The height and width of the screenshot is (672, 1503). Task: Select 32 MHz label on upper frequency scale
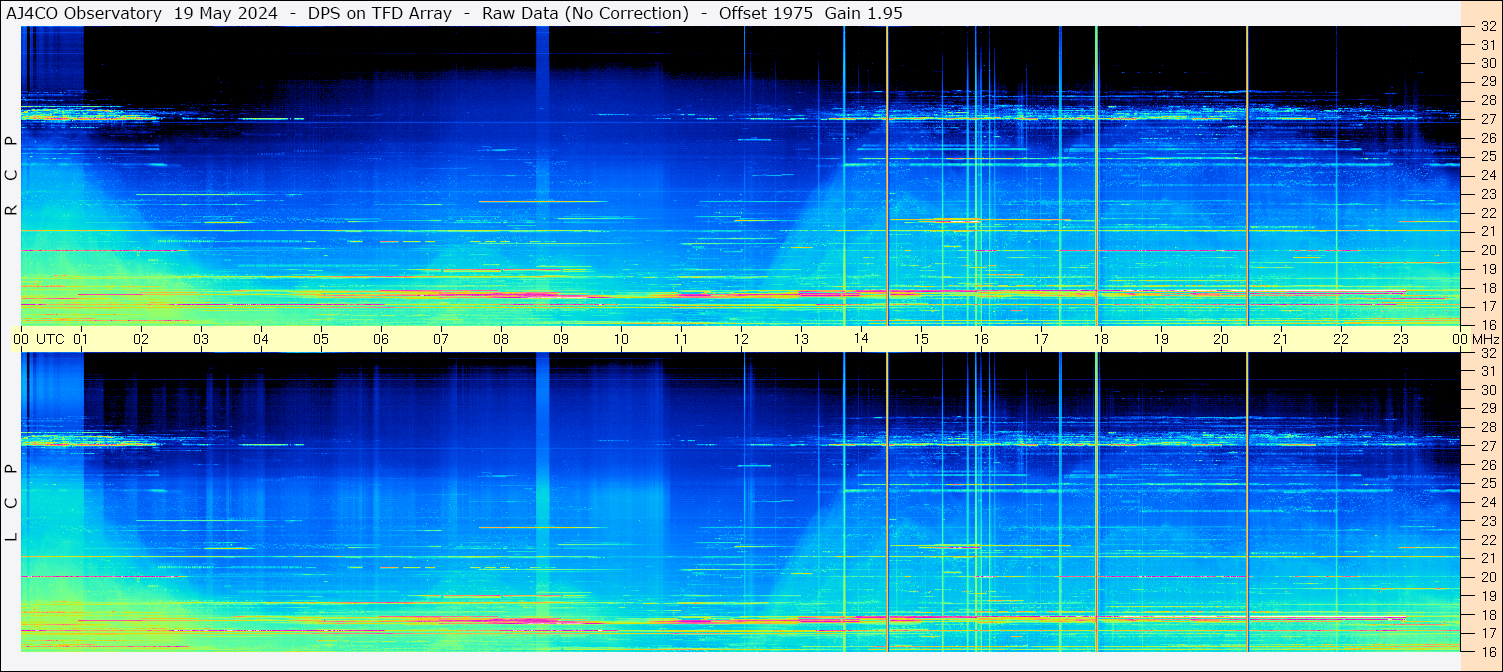click(1487, 27)
